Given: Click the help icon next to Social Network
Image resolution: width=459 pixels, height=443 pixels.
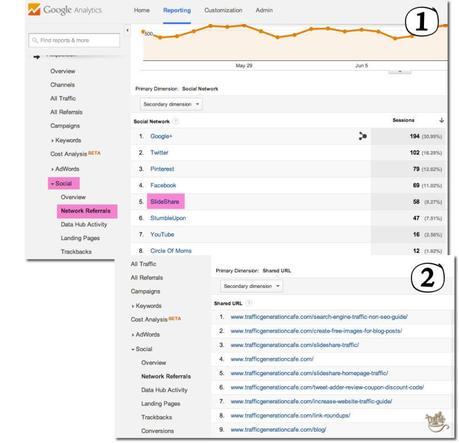Looking at the screenshot, I should pyautogui.click(x=176, y=122).
